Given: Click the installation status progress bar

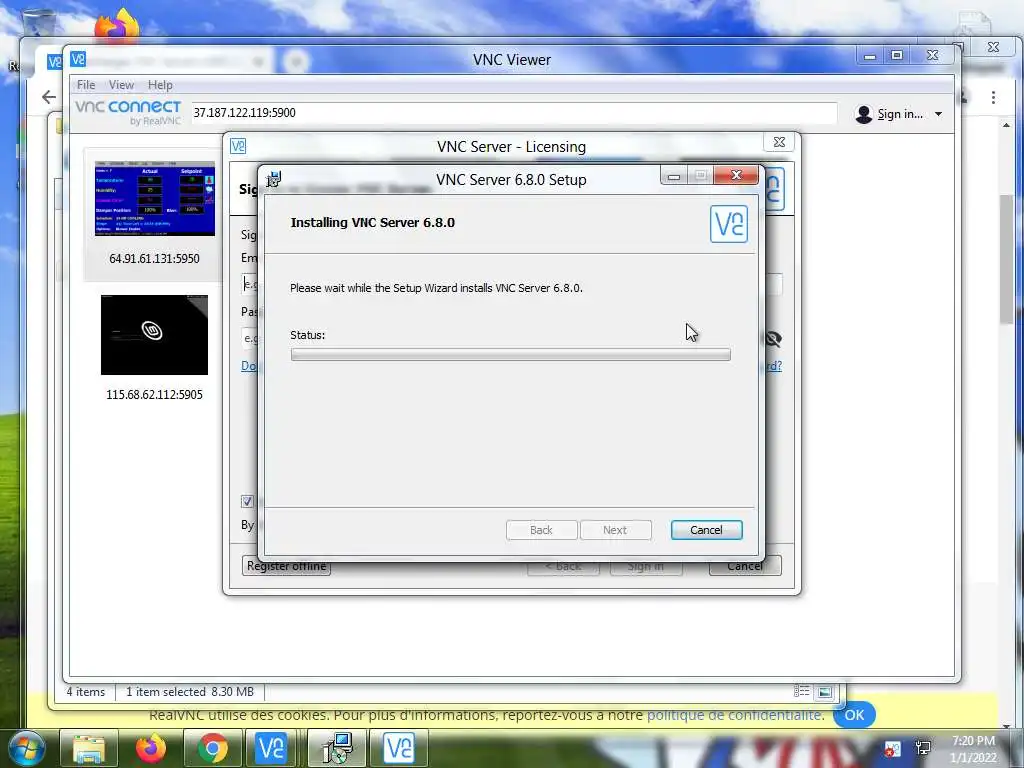Looking at the screenshot, I should (511, 355).
